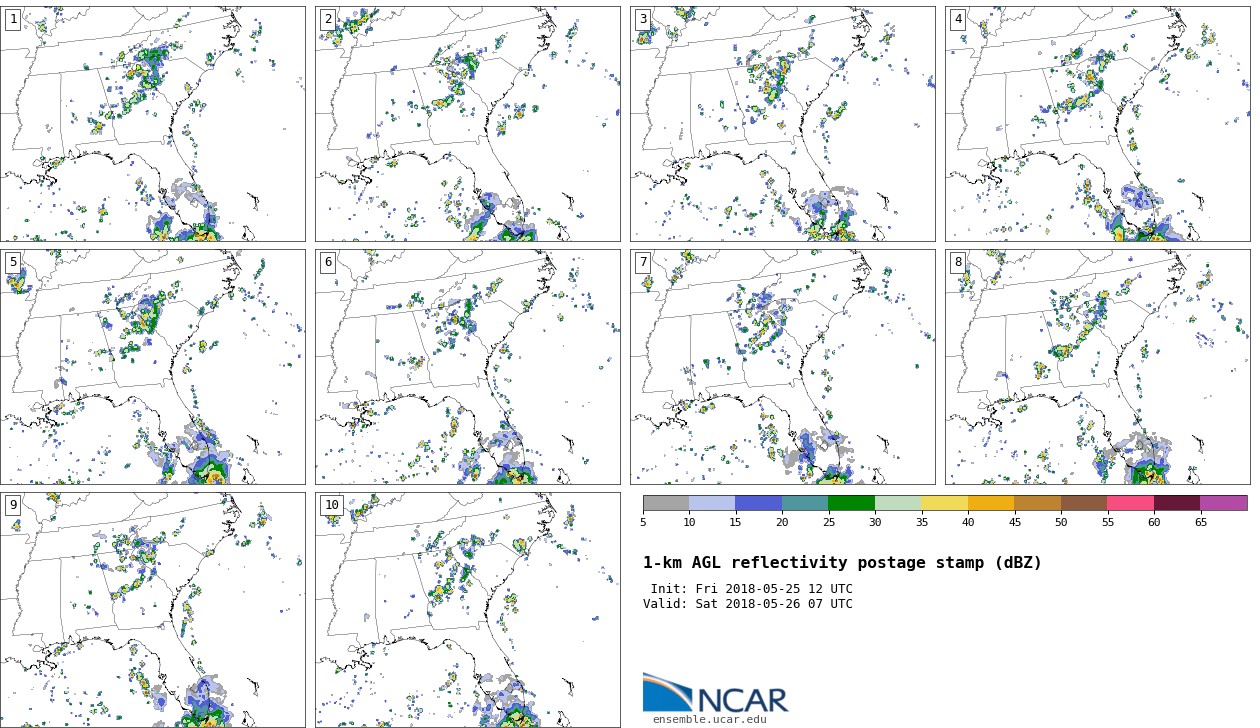Click the gray 5-10 dBZ swatch
Image resolution: width=1260 pixels, height=728 pixels.
pos(666,503)
